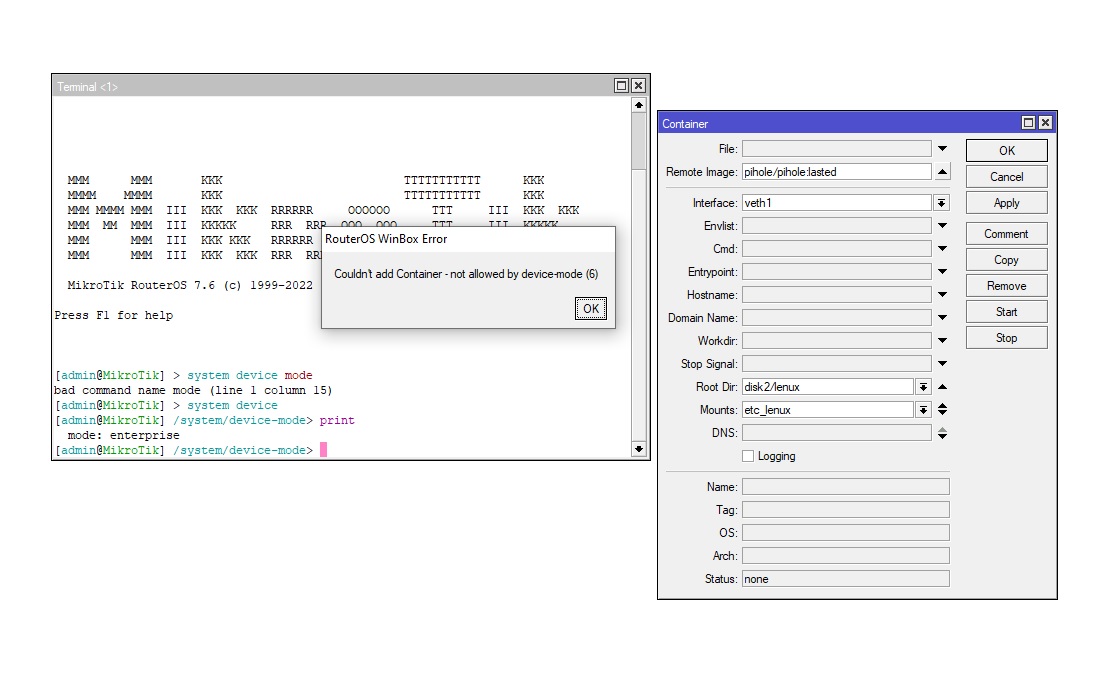Viewport: 1095px width, 689px height.
Task: Click the Cmd input field
Action: tap(837, 249)
